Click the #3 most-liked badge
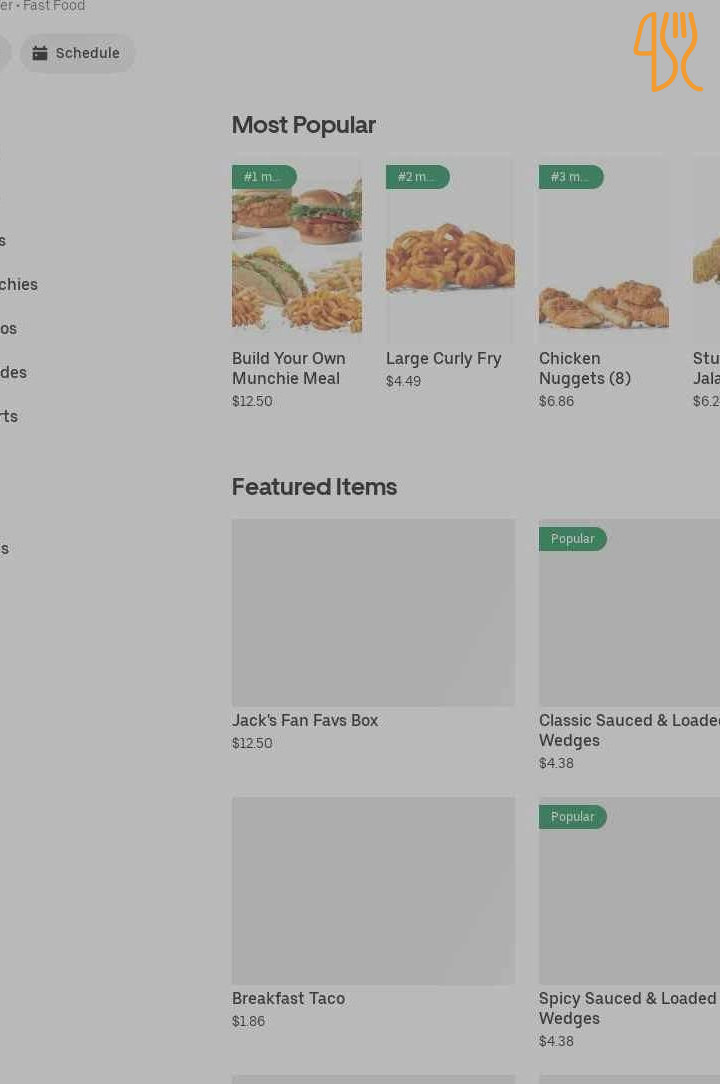 [571, 177]
